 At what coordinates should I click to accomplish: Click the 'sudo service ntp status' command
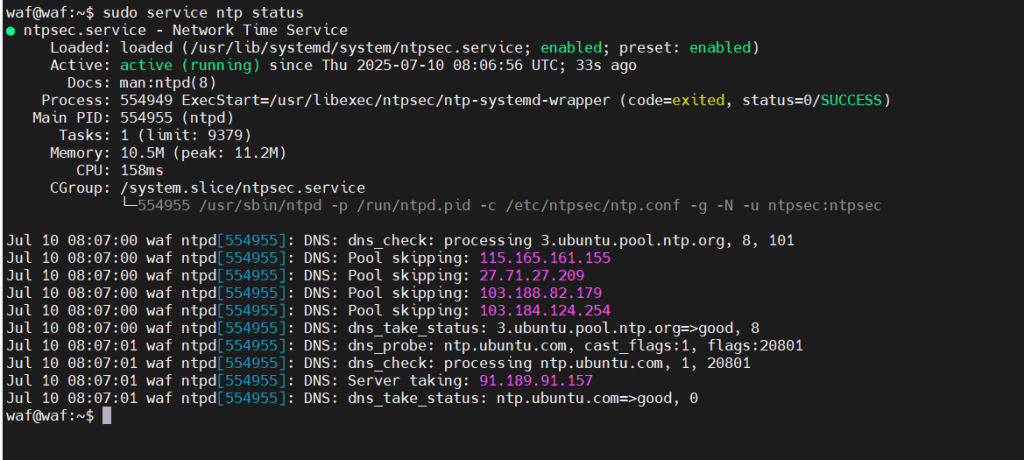(203, 12)
